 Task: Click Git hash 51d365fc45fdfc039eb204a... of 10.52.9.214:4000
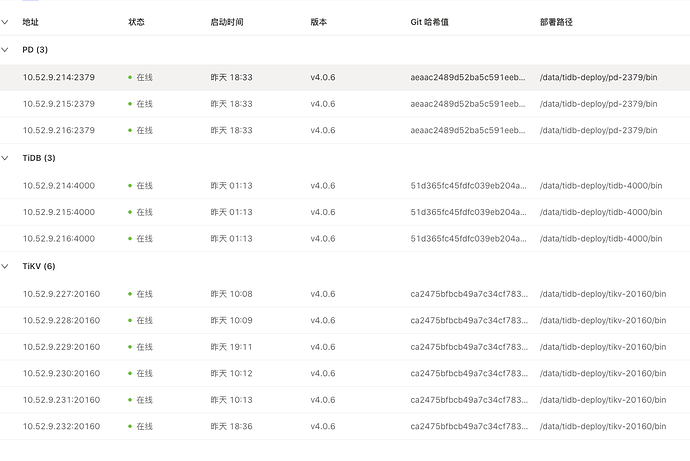(468, 186)
